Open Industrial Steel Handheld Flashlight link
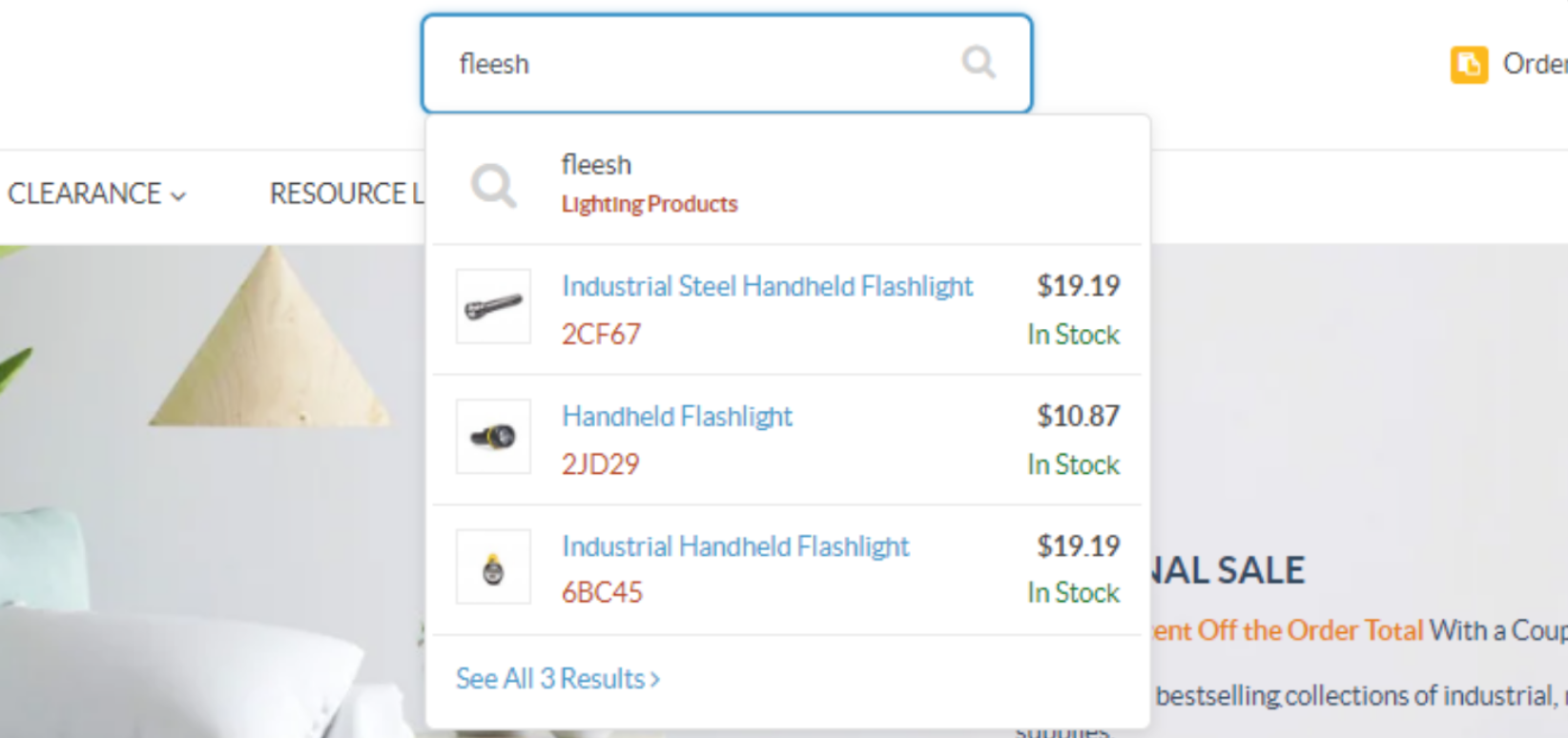This screenshot has width=1568, height=738. pyautogui.click(x=767, y=286)
